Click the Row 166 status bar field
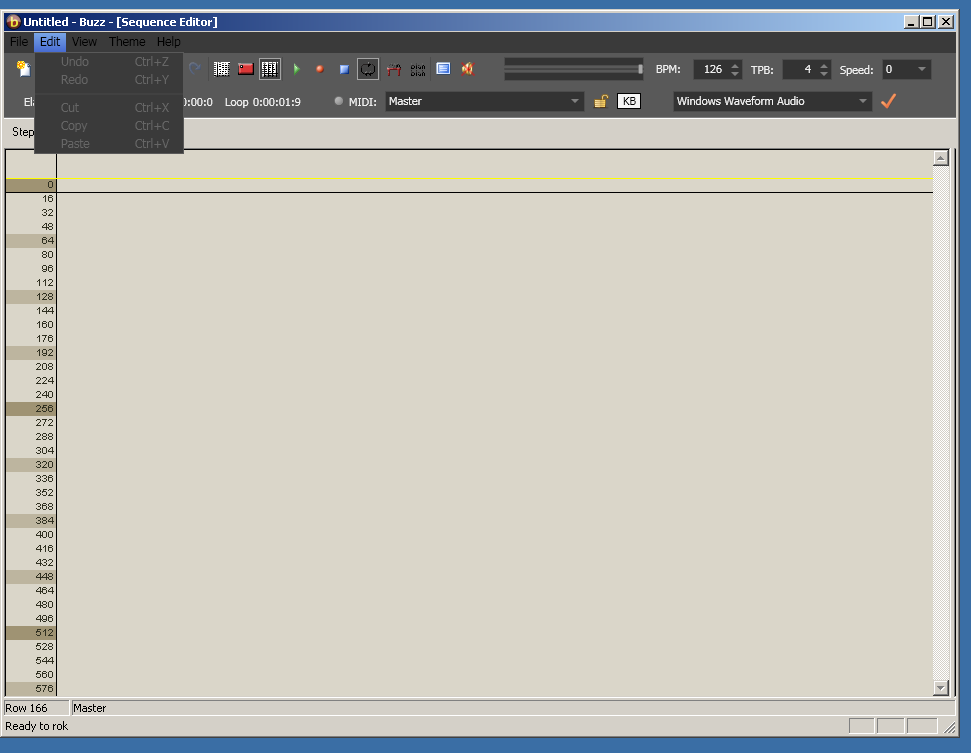This screenshot has height=753, width=971. coord(36,708)
